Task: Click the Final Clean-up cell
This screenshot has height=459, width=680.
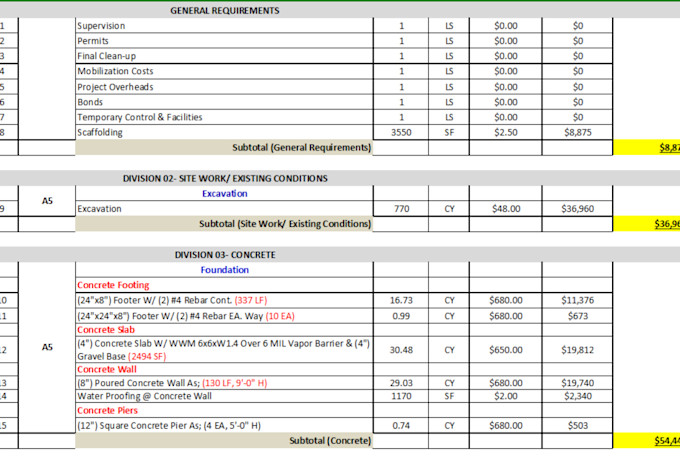Action: [224, 56]
